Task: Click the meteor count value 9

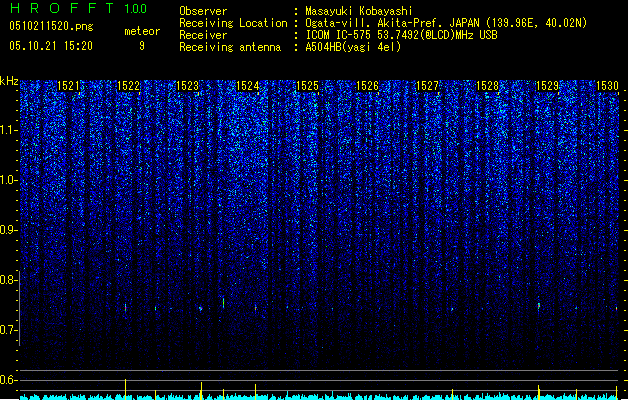Action: click(x=142, y=46)
